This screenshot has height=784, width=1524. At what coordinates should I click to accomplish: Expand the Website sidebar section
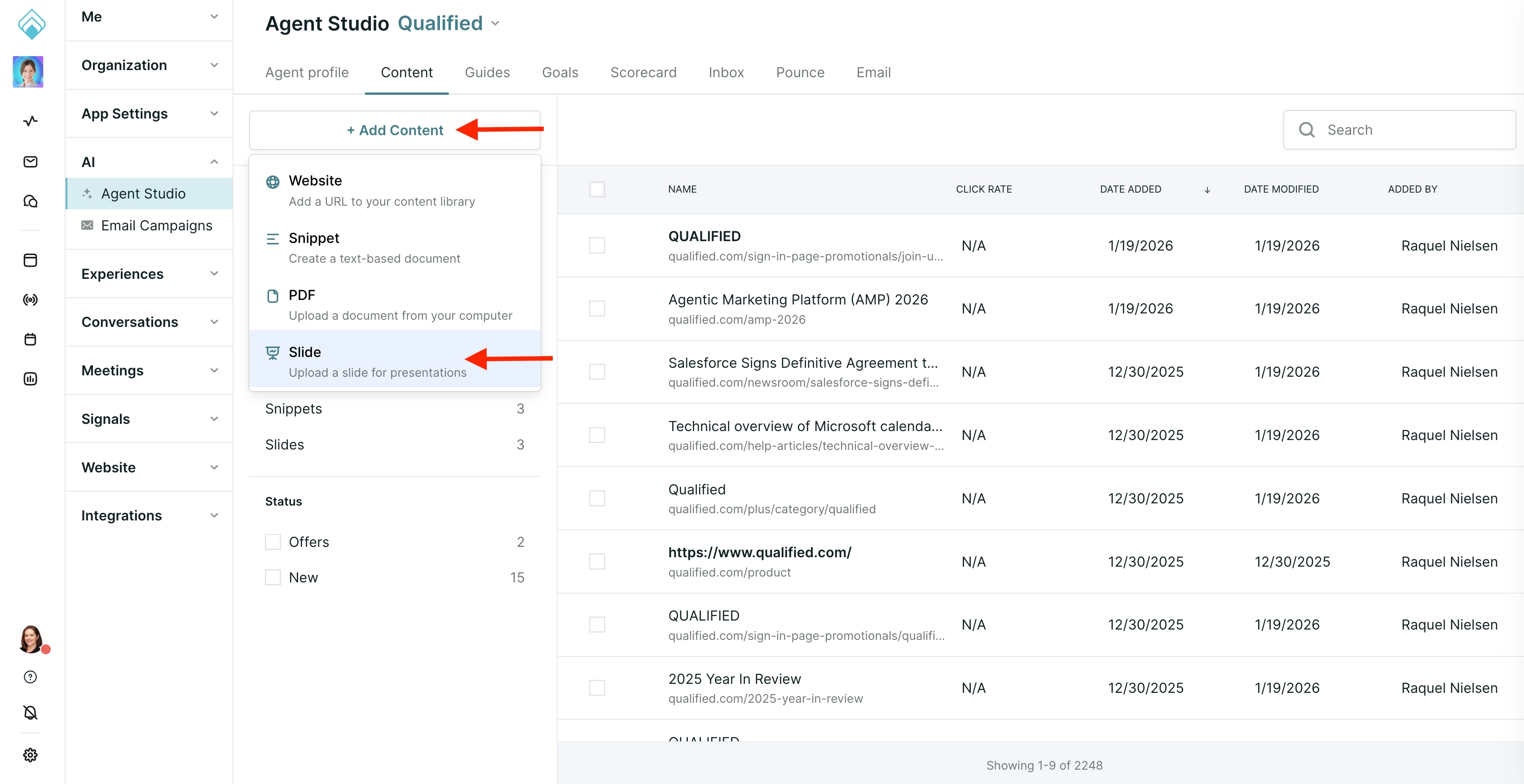point(149,467)
